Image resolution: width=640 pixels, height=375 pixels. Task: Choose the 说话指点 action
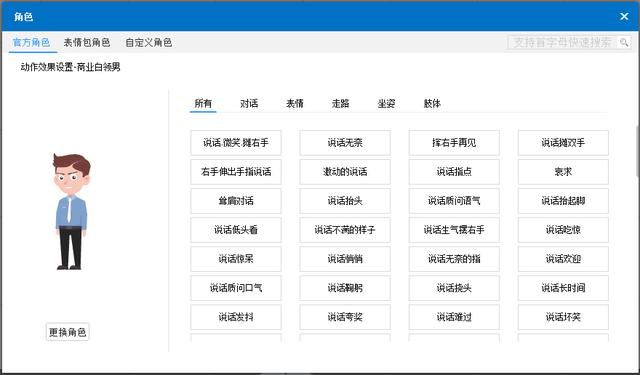(454, 172)
